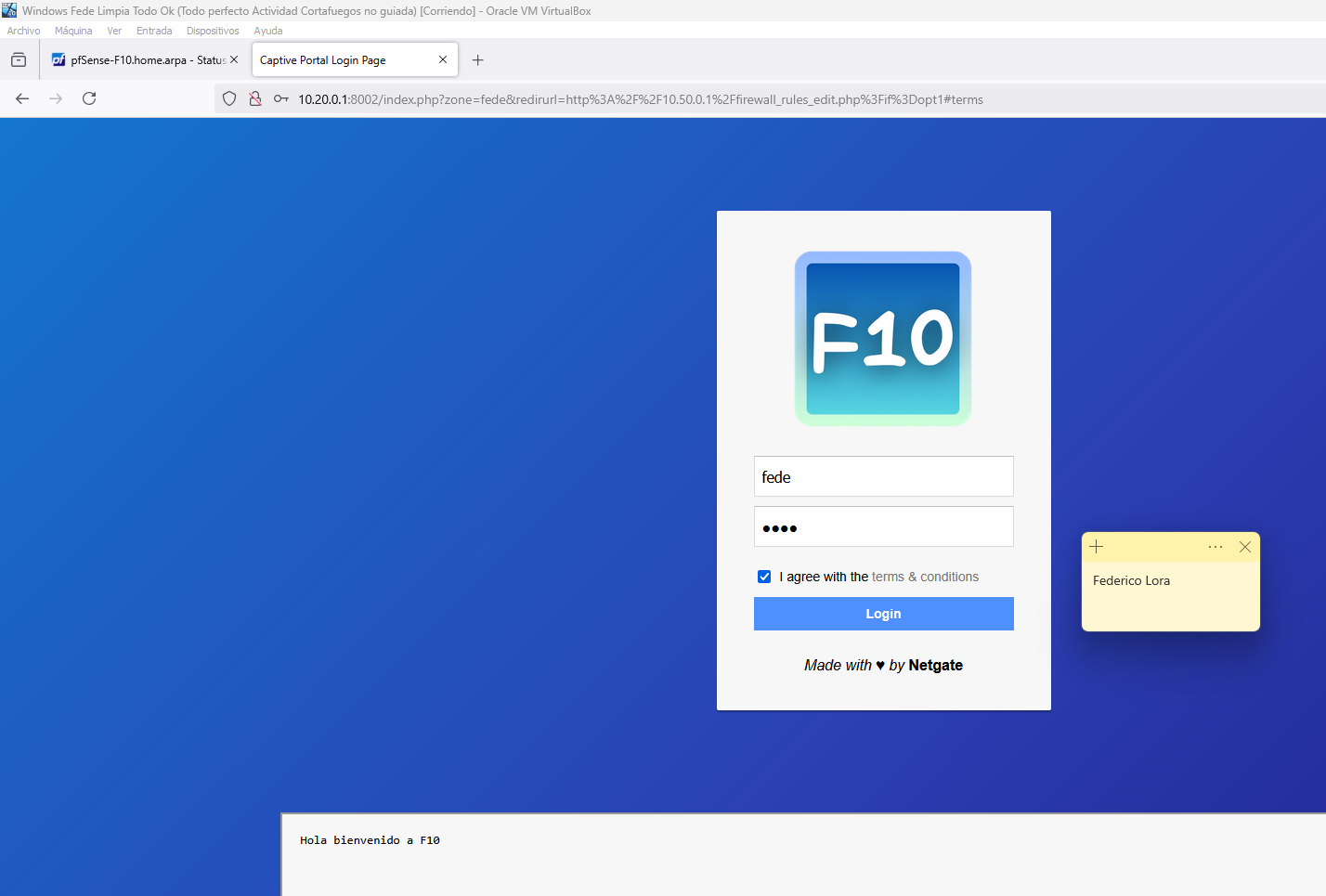Click the 'Hola bienvenido a F10' text
This screenshot has height=896, width=1326.
coord(370,840)
